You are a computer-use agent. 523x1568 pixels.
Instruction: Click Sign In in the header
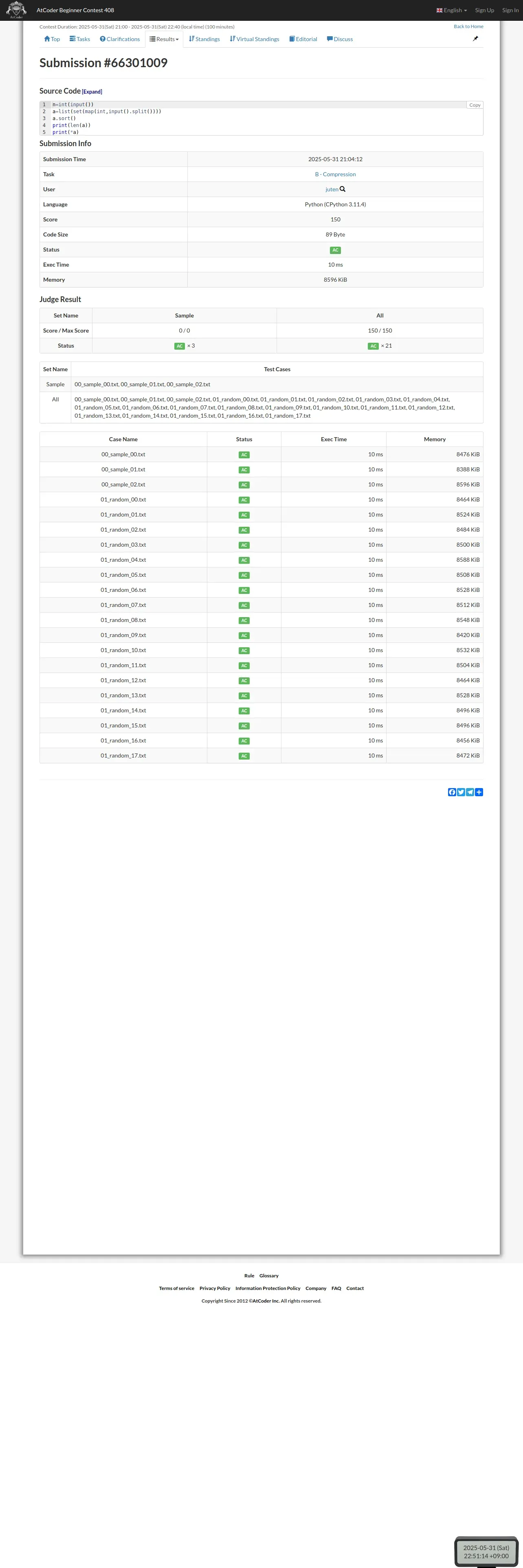(x=510, y=10)
